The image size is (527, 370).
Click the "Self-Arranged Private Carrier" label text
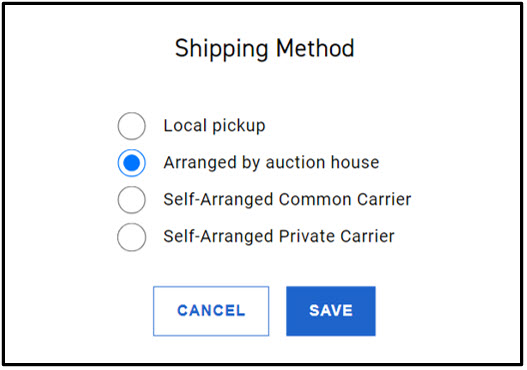(x=279, y=236)
